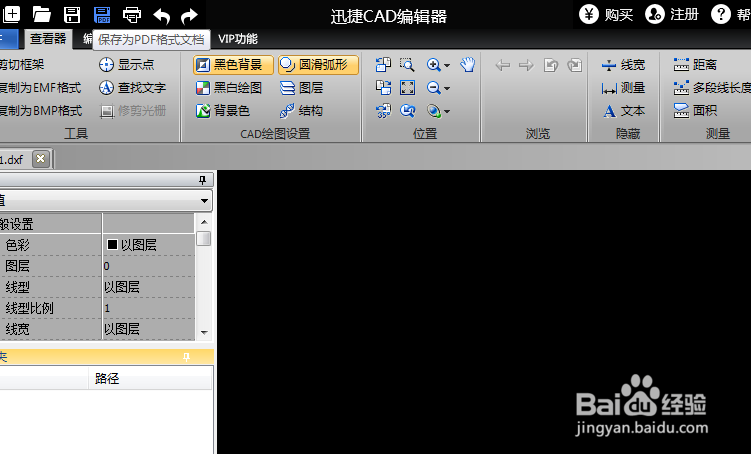Expand the zoom-in dropdown arrow

447,65
